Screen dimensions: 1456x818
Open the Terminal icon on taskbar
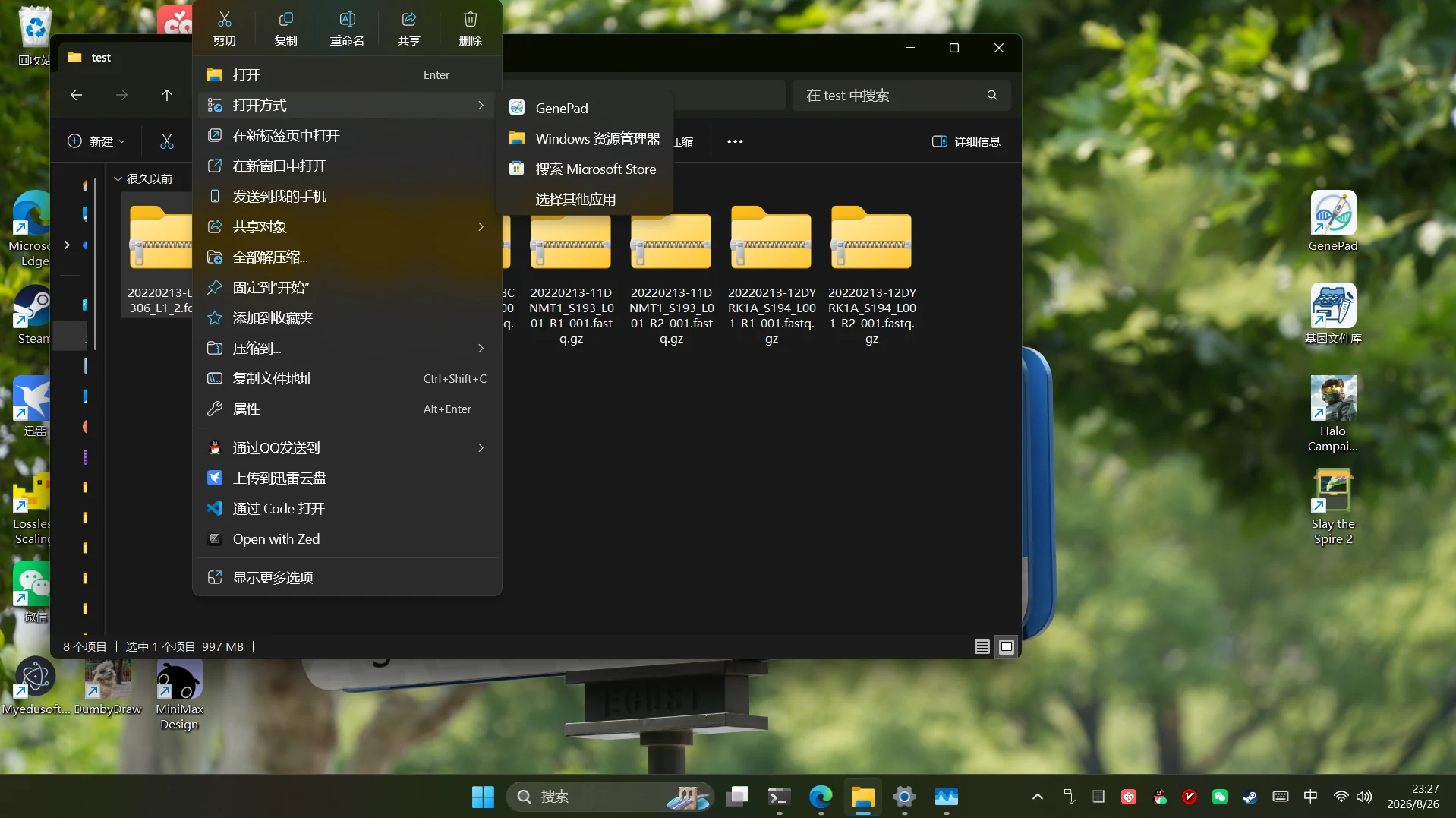779,797
